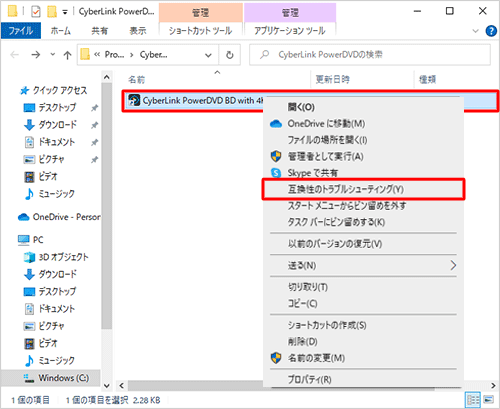Switch to the 表示 ribbon tab
500x409 pixels.
[138, 31]
